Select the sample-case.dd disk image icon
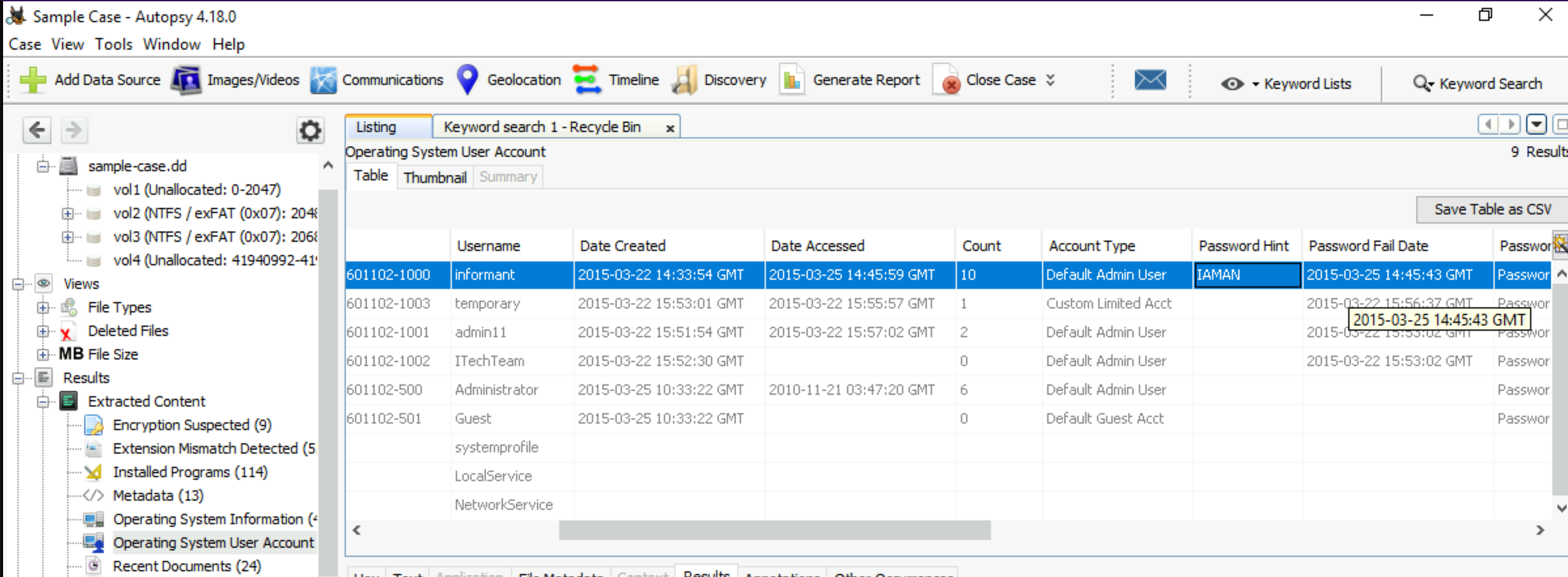1568x577 pixels. pos(69,166)
